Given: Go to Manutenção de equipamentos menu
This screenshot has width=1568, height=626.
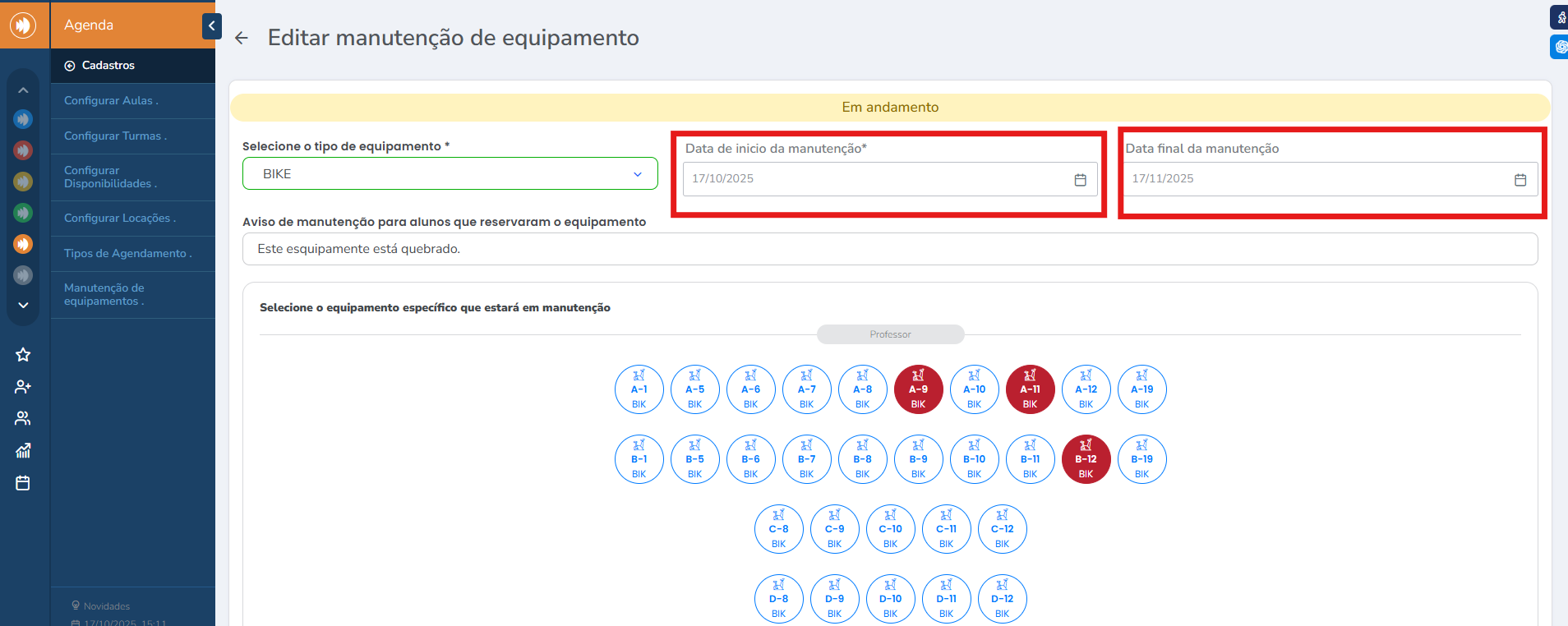Looking at the screenshot, I should tap(104, 295).
